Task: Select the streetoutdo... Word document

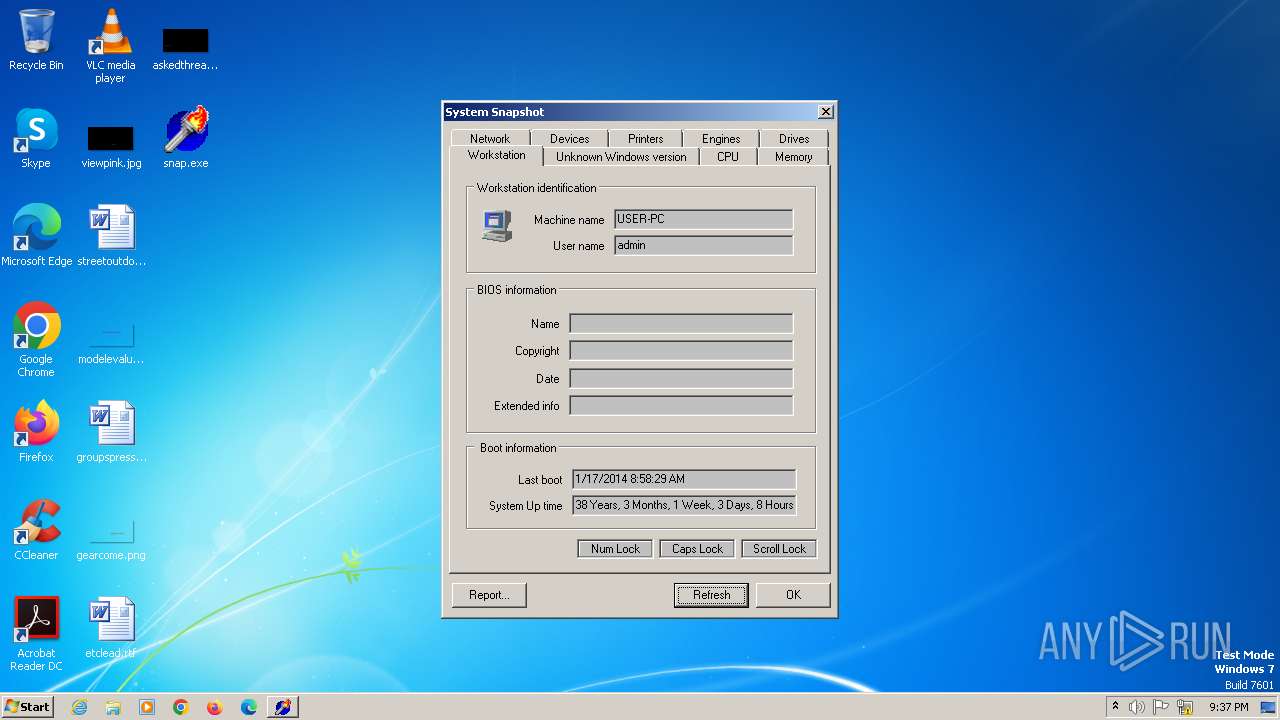Action: click(x=111, y=236)
